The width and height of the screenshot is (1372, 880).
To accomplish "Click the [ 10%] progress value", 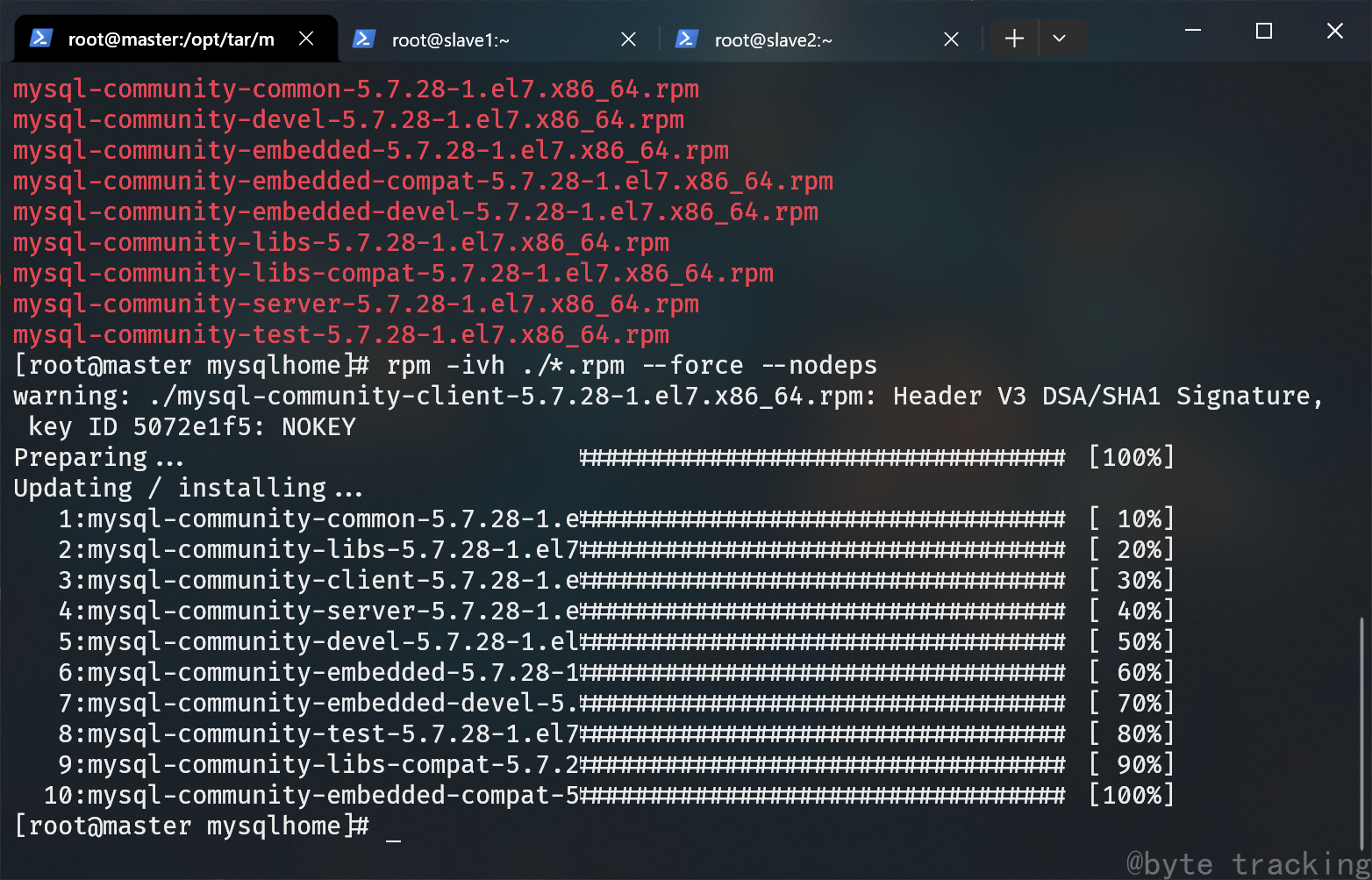I will coord(1132,519).
